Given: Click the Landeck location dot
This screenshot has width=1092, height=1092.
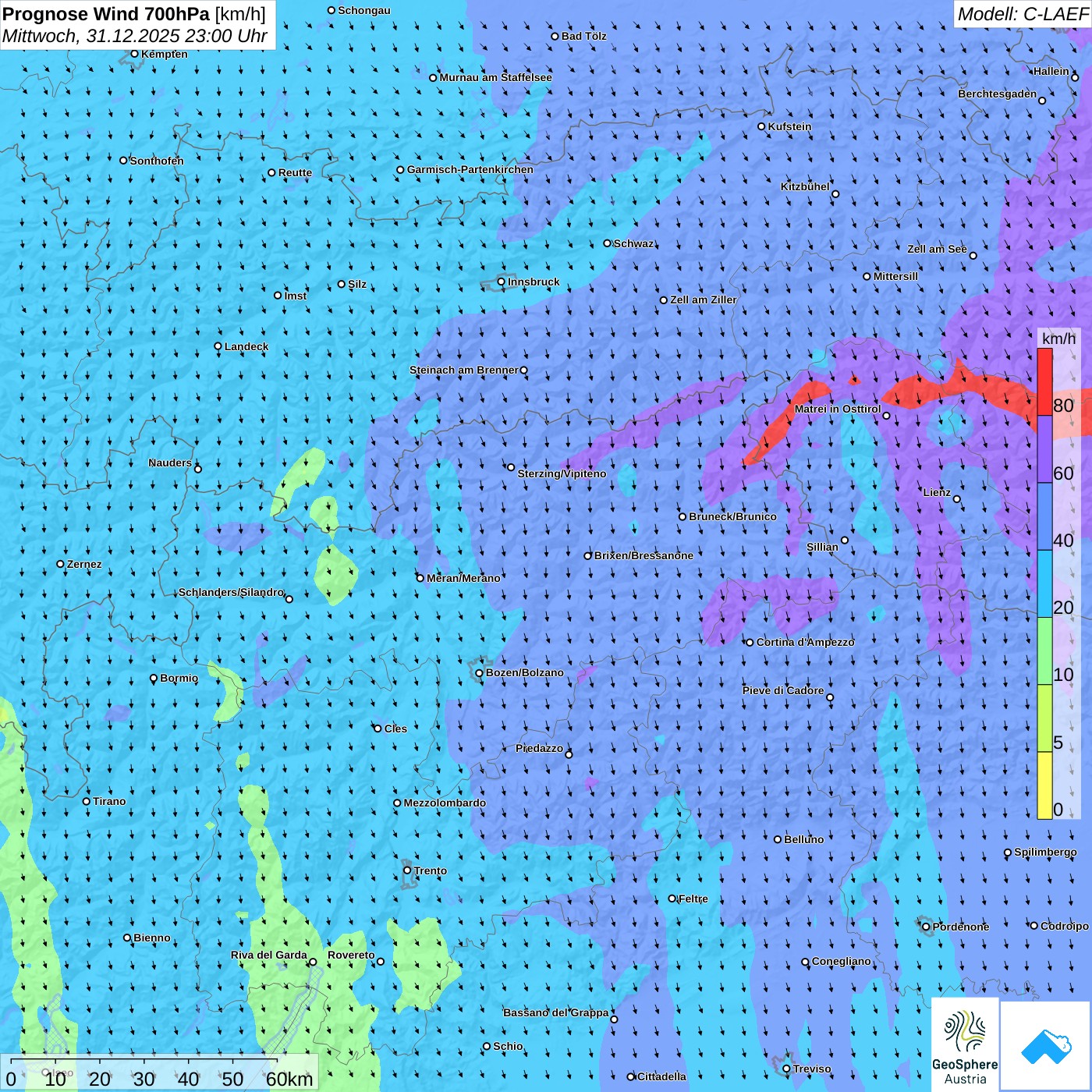Looking at the screenshot, I should point(218,346).
